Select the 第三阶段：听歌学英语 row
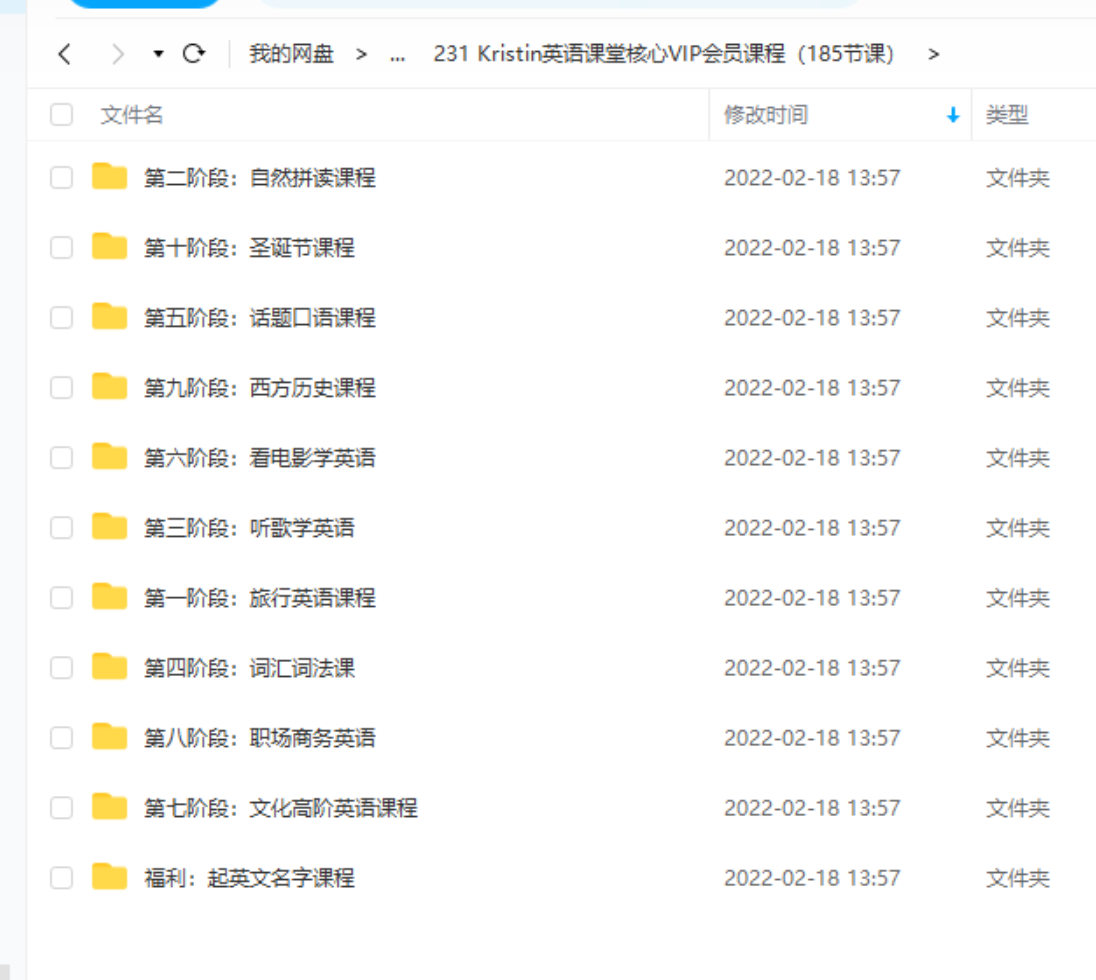Viewport: 1096px width, 980px height. (x=561, y=528)
